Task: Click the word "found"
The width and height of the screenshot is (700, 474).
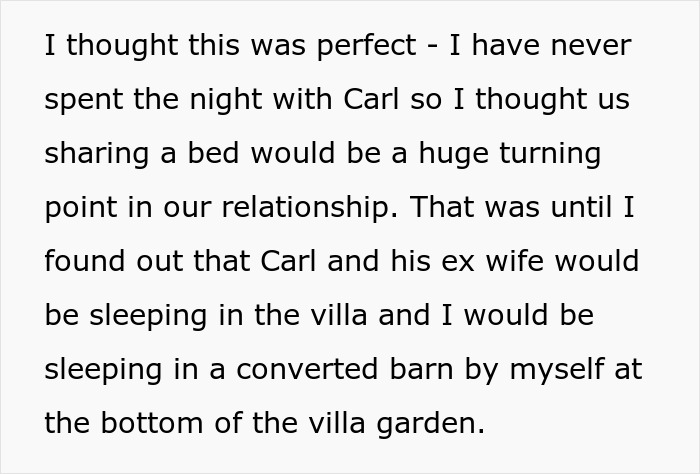Action: pos(84,262)
